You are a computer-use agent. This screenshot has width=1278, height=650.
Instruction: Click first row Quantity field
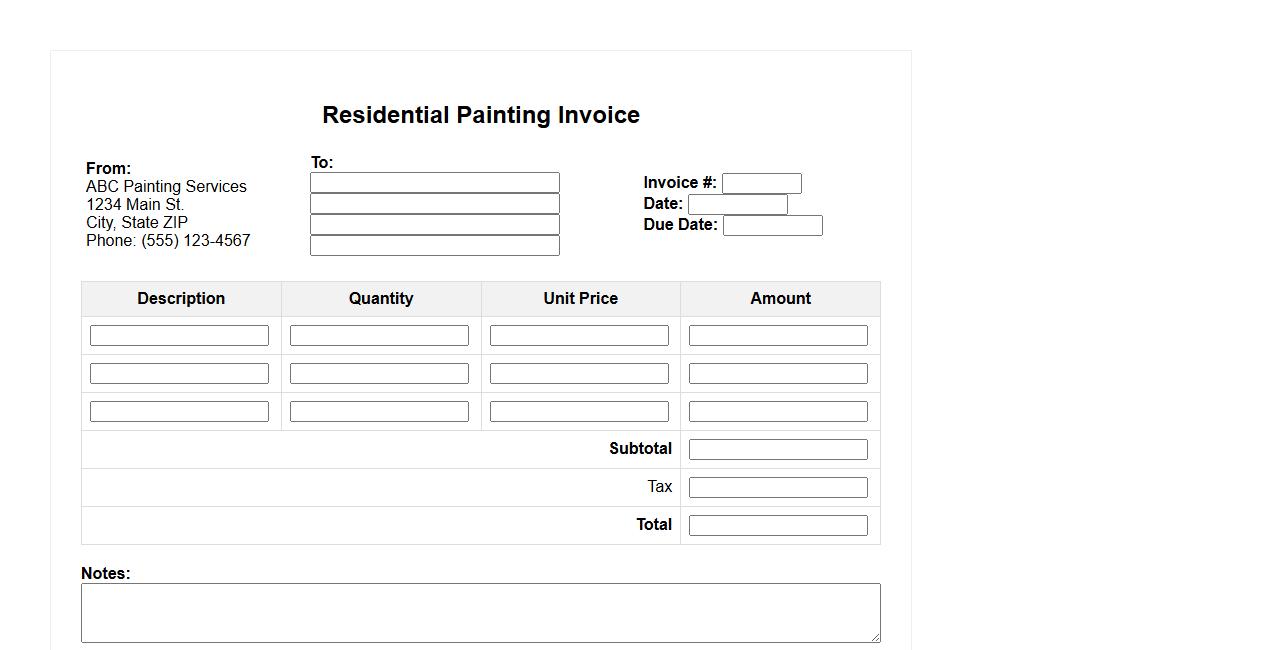tap(379, 335)
